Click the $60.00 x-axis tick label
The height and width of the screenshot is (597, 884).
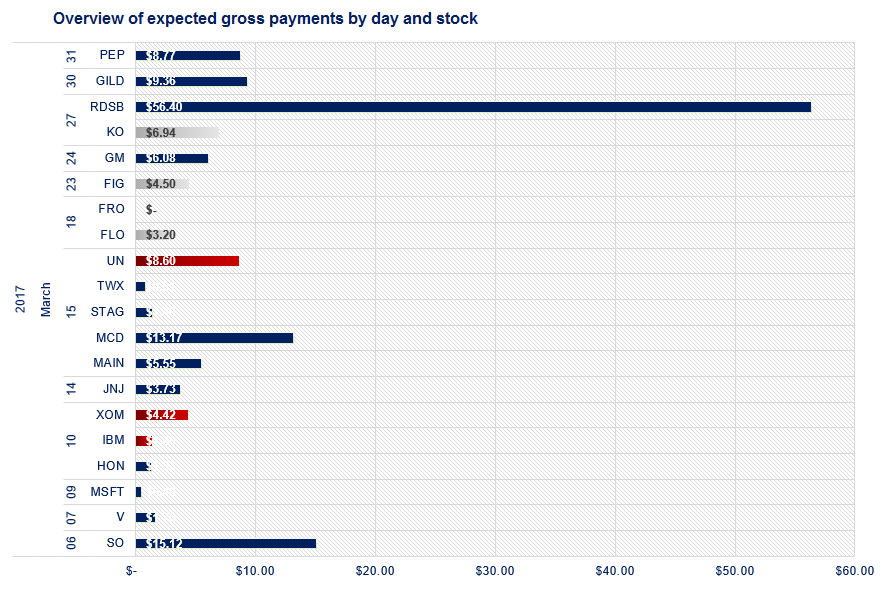[855, 571]
